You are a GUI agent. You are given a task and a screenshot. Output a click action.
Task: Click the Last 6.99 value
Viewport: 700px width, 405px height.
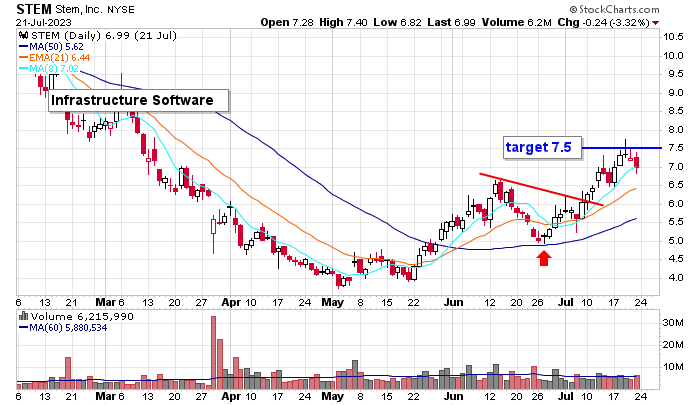[x=451, y=22]
